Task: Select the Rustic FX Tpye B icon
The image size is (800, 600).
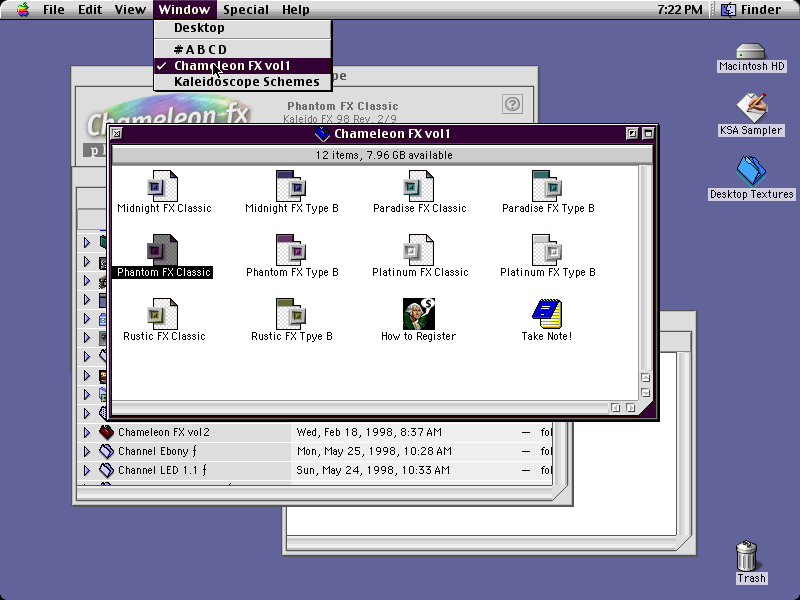Action: [x=291, y=314]
